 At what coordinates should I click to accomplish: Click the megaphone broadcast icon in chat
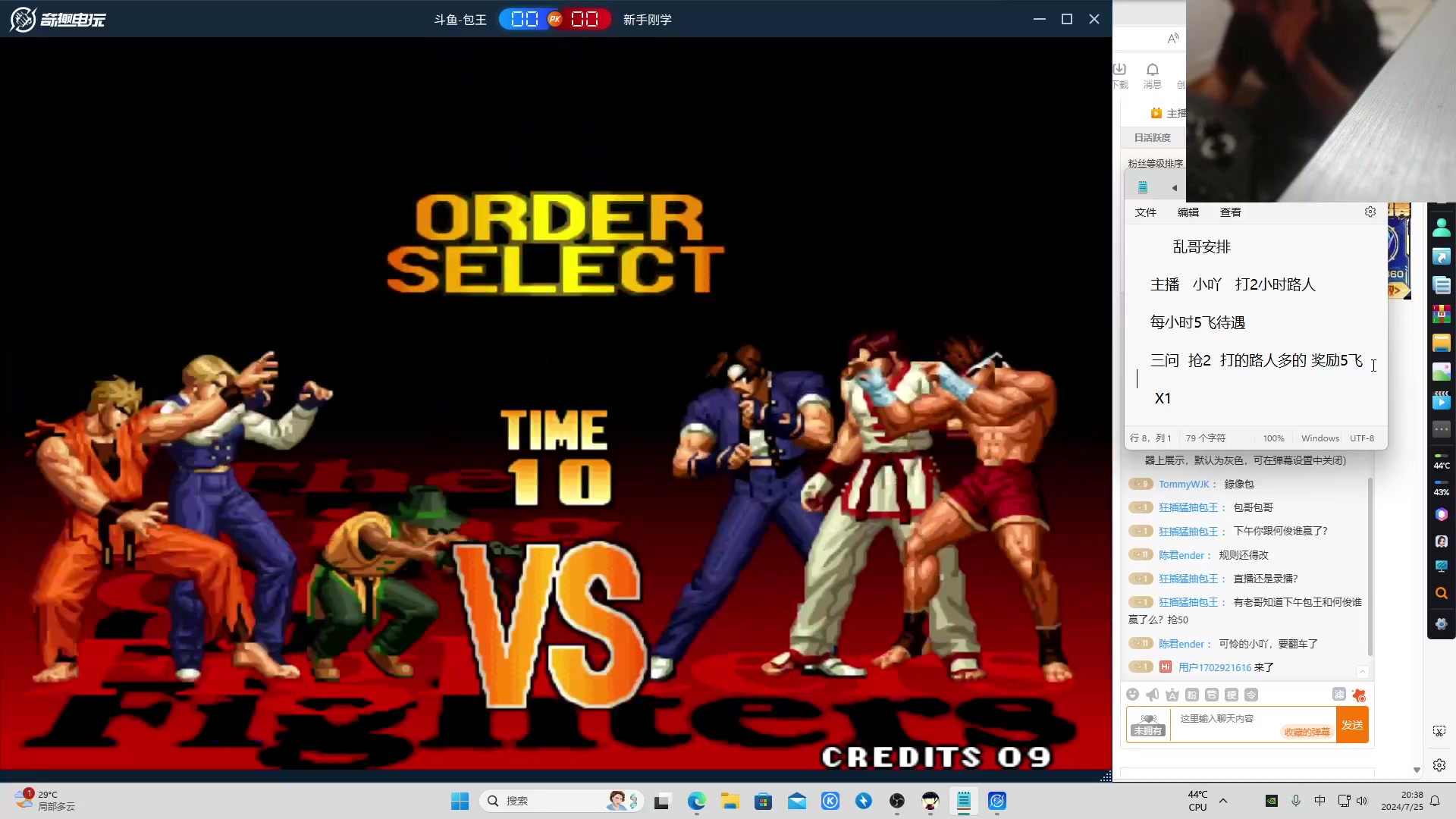[1152, 695]
